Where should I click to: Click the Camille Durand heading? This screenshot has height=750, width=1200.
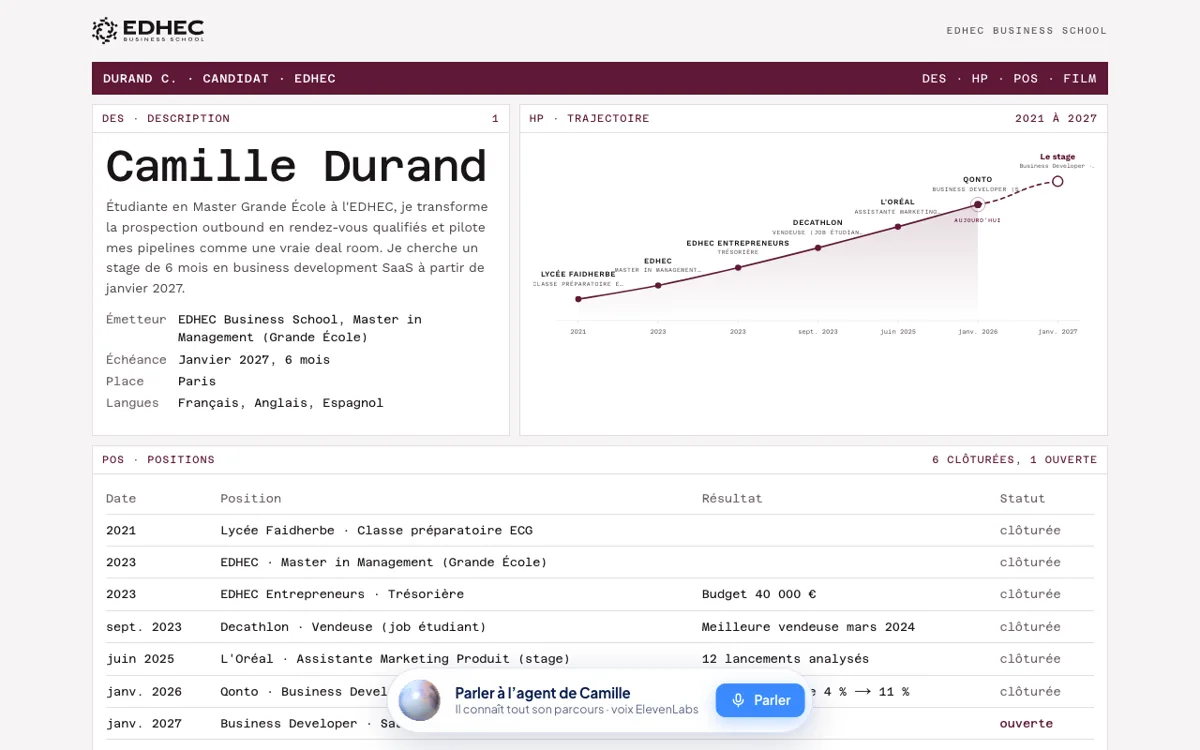click(296, 166)
